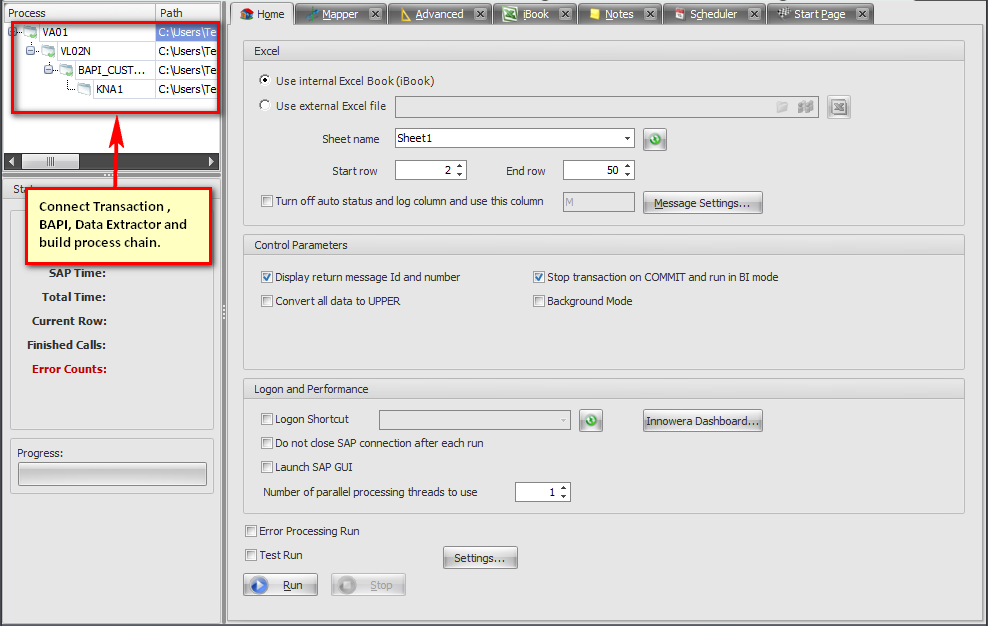Click the process list horizontal scrollbar

(x=112, y=161)
